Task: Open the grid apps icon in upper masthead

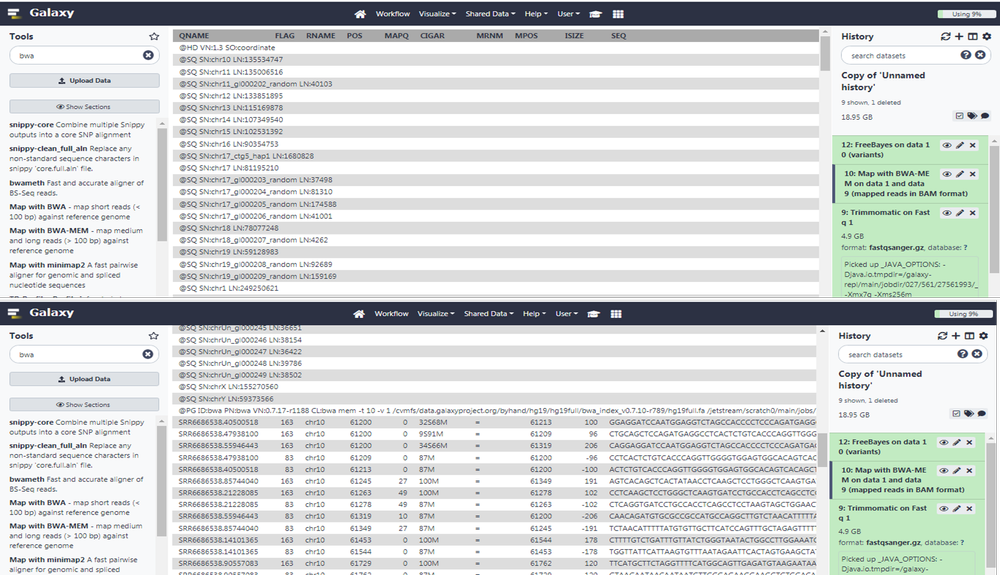Action: [617, 14]
